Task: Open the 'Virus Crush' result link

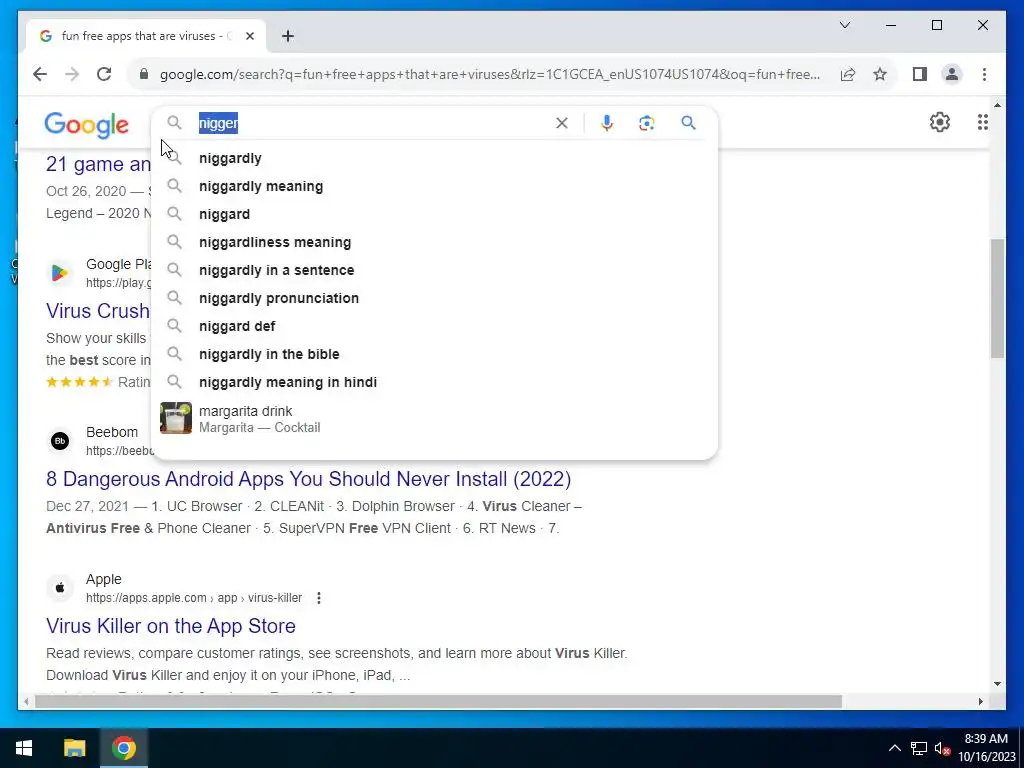Action: (x=98, y=311)
